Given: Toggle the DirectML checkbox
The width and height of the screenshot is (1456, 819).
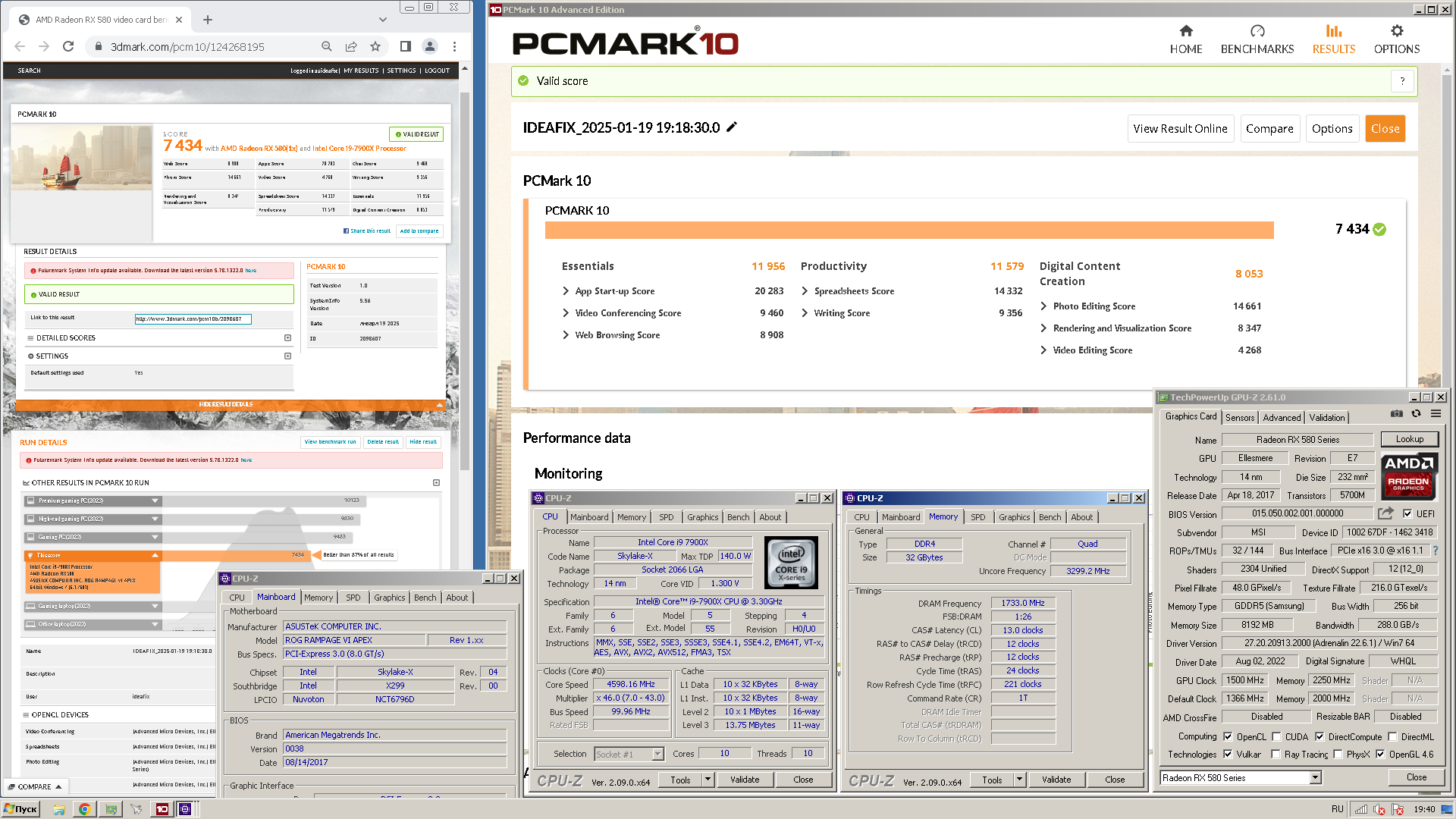Looking at the screenshot, I should 1392,736.
